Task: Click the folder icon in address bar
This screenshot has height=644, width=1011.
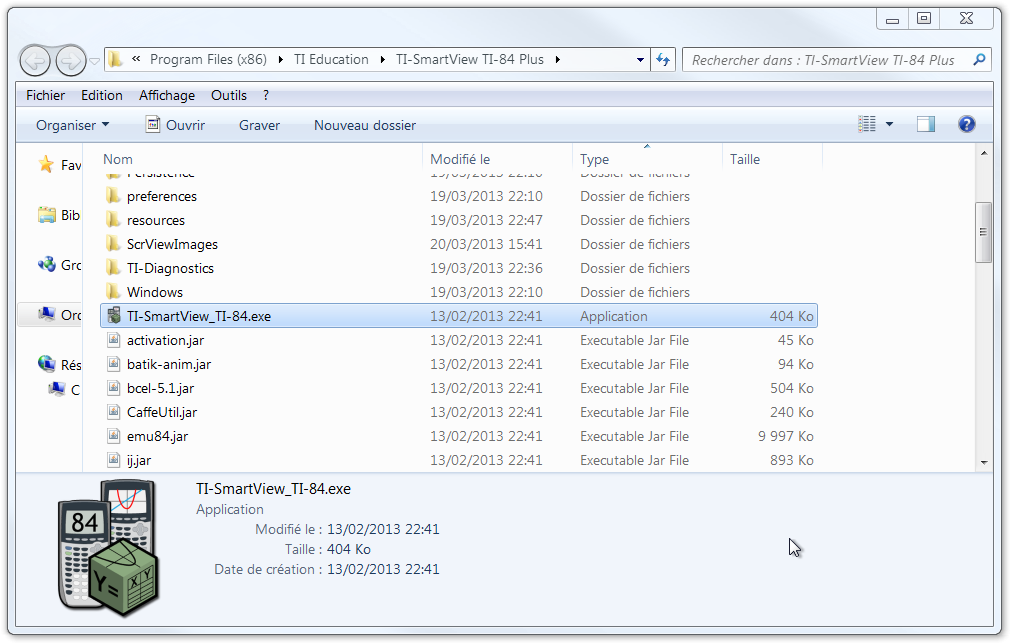Action: click(x=115, y=60)
